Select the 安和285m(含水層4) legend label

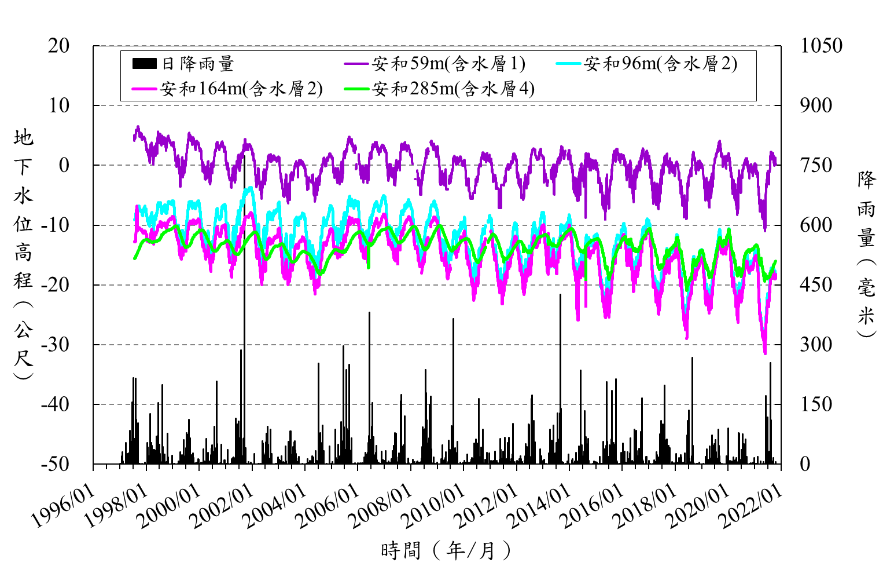(x=453, y=89)
